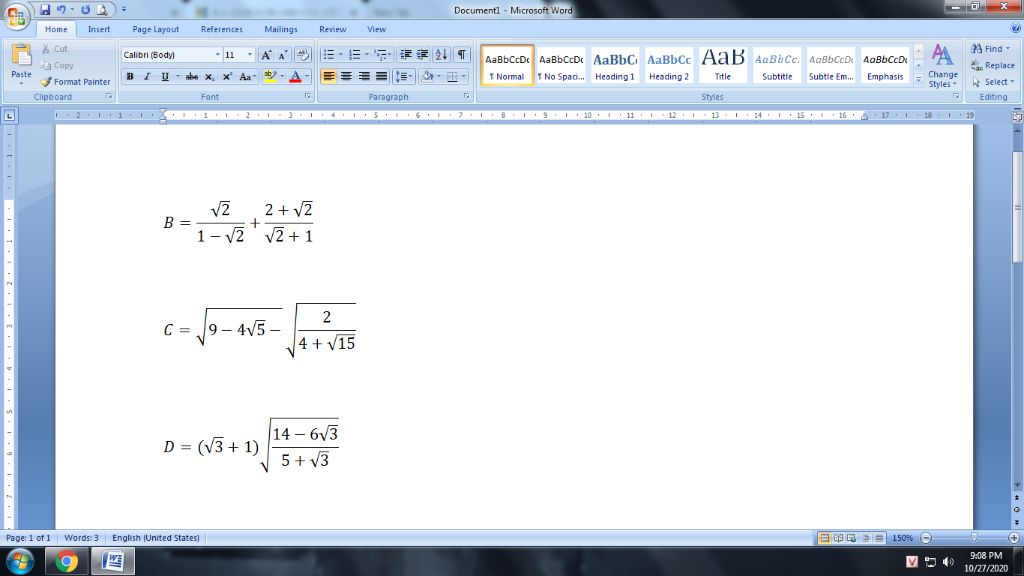Viewport: 1024px width, 576px height.
Task: Click Word help icon
Action: pos(1016,29)
